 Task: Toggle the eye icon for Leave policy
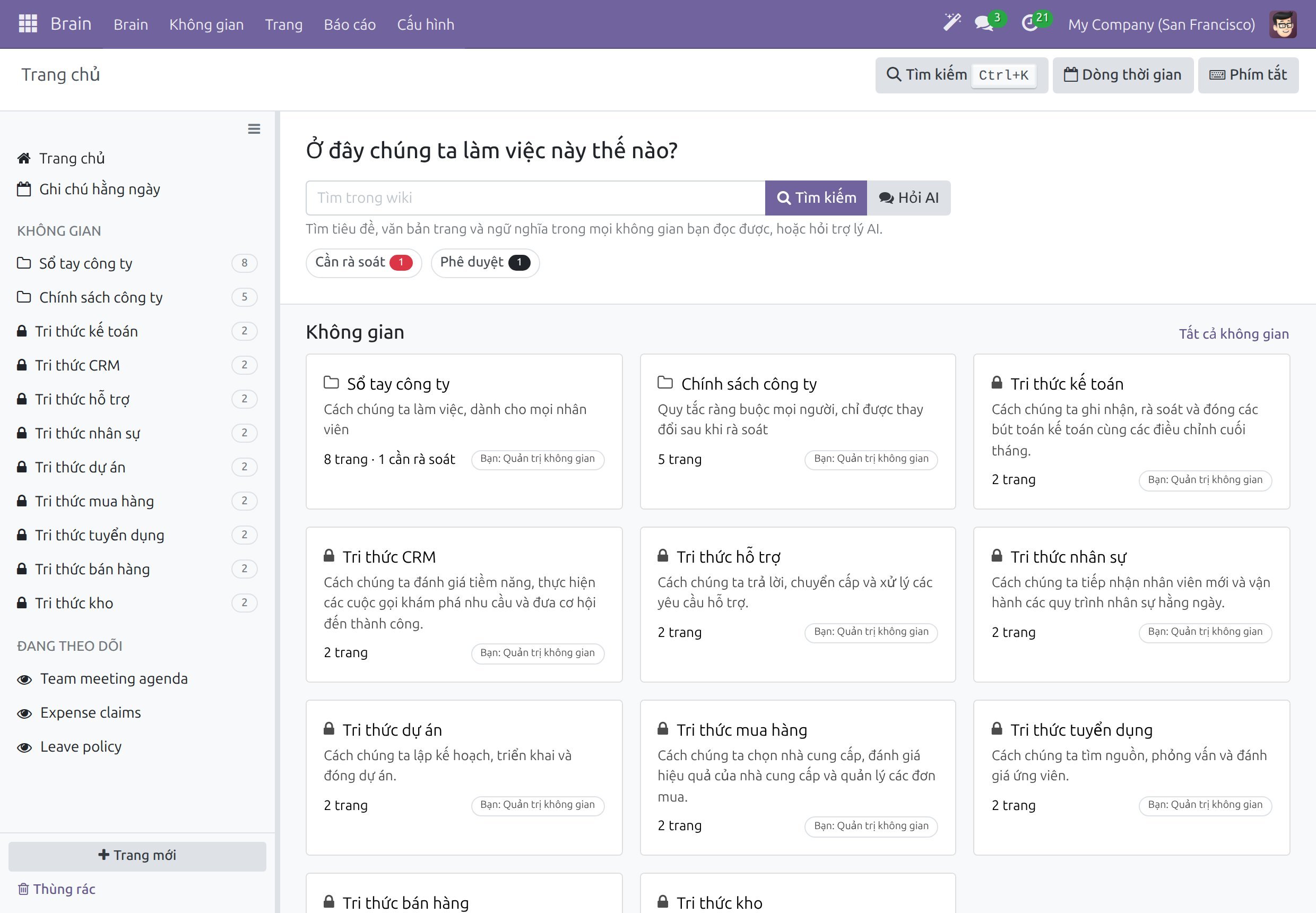coord(24,748)
